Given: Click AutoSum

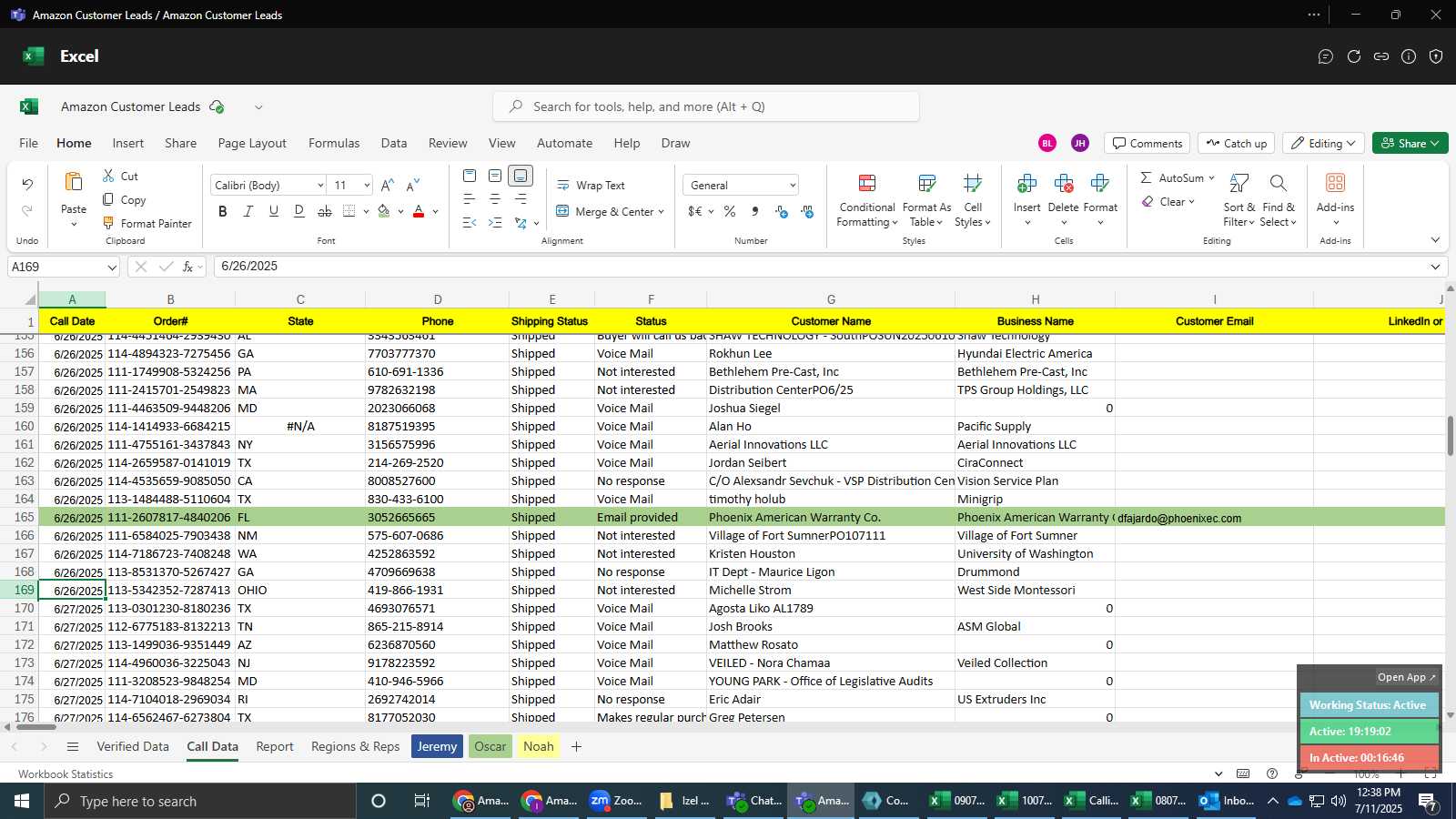Looking at the screenshot, I should pos(1171,177).
